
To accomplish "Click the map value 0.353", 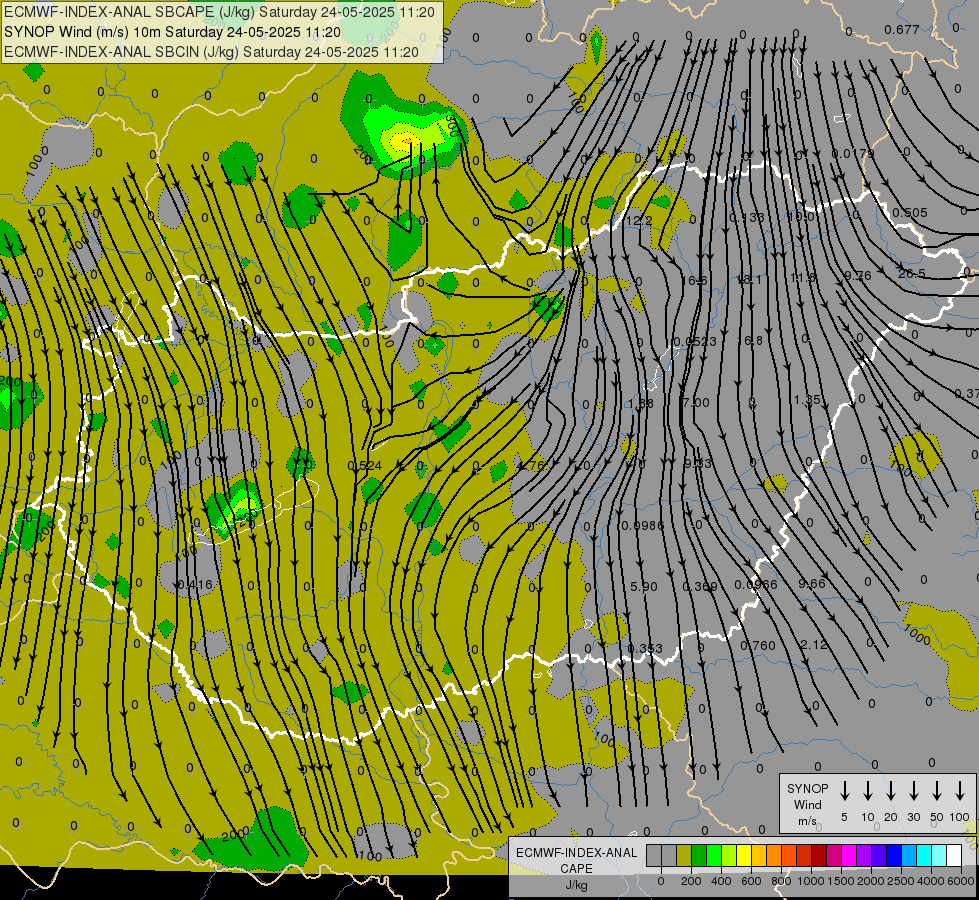I will pos(645,648).
